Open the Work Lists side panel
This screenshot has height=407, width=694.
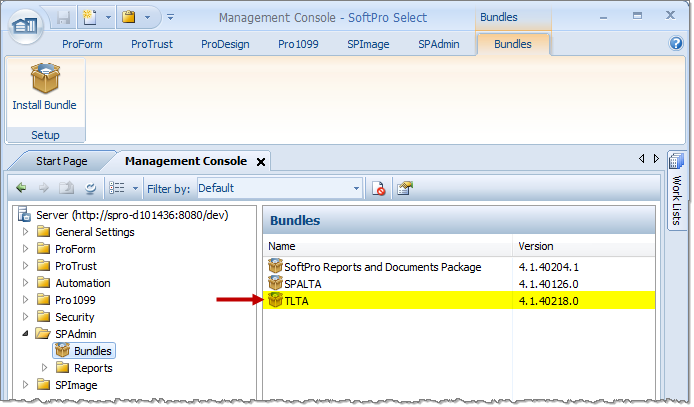(676, 189)
